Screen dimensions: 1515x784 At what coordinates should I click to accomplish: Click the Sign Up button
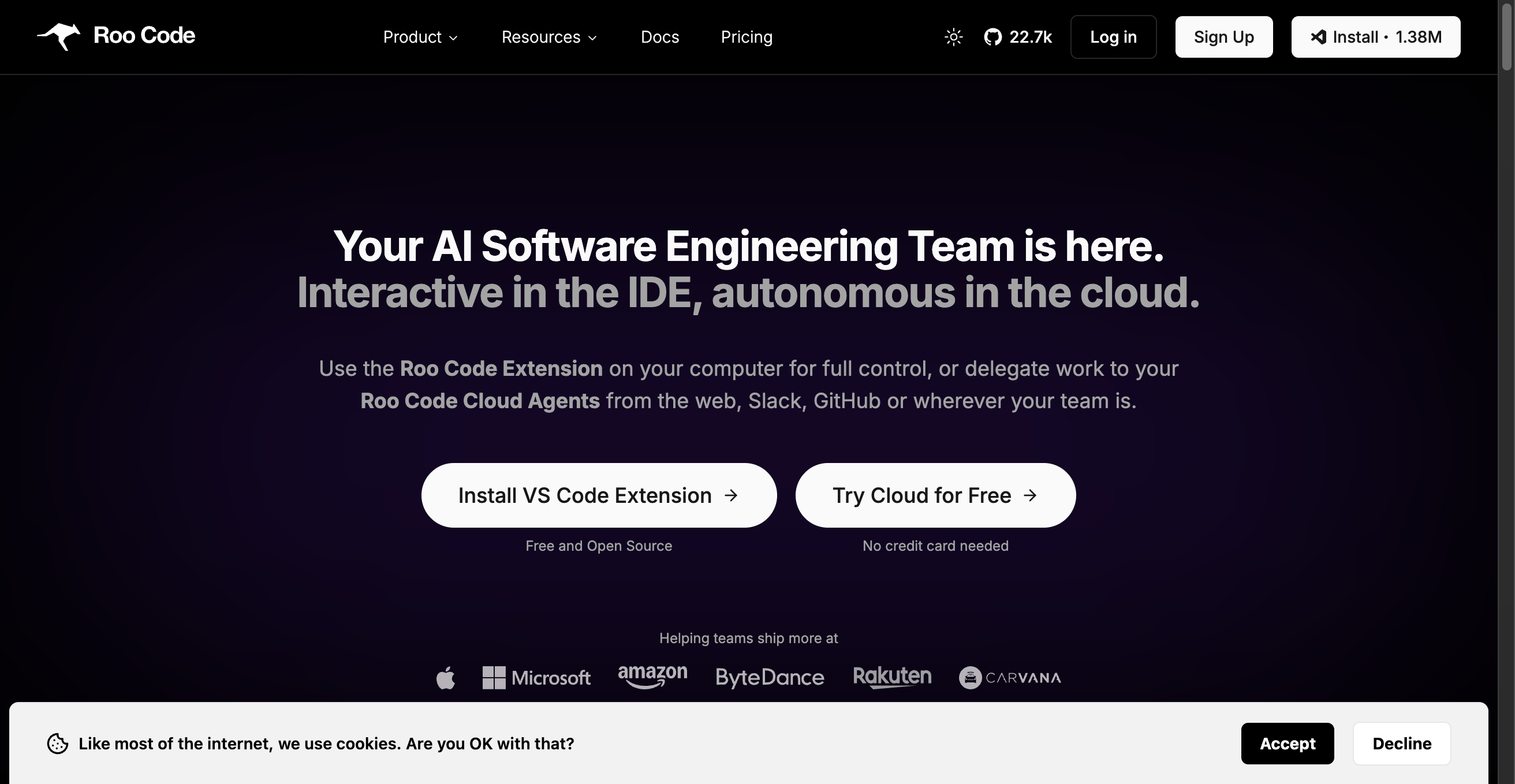point(1224,37)
